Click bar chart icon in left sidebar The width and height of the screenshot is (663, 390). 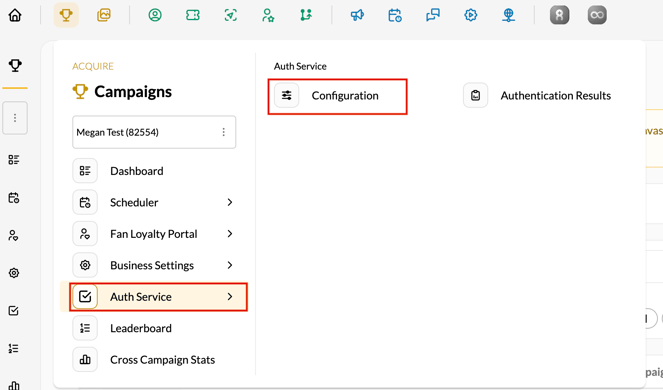coord(14,385)
